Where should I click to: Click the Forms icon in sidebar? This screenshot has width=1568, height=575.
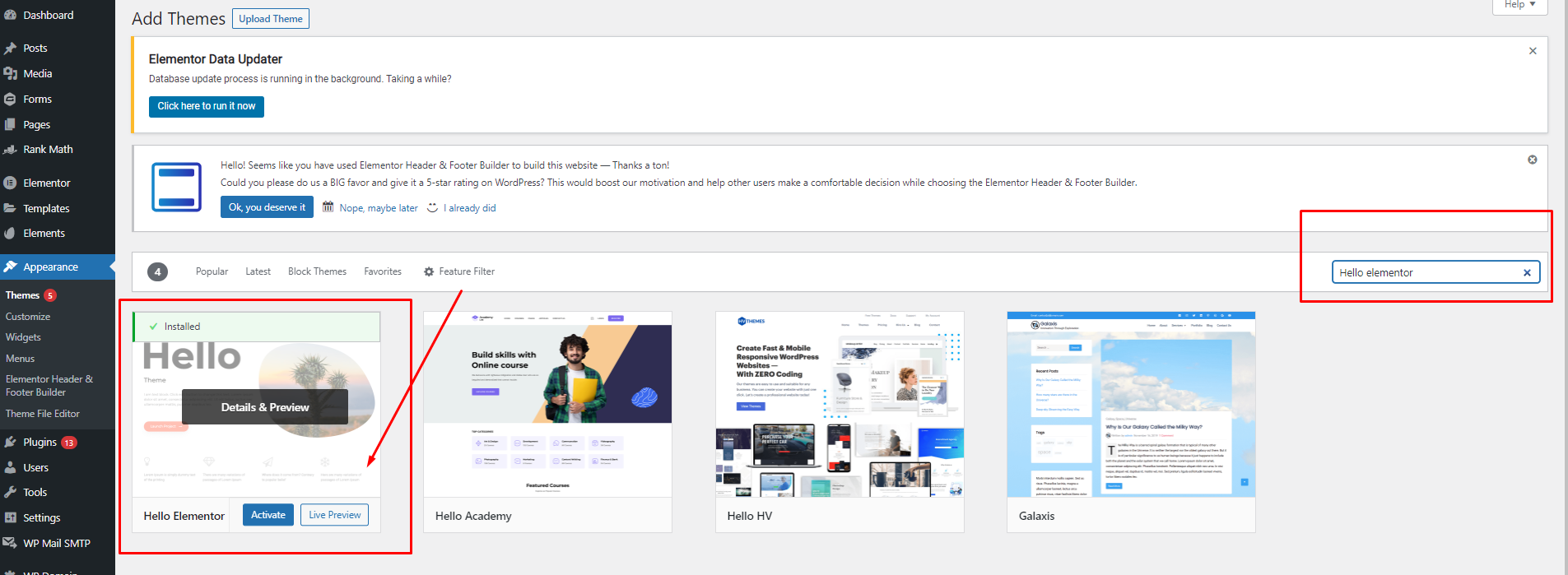click(x=10, y=100)
